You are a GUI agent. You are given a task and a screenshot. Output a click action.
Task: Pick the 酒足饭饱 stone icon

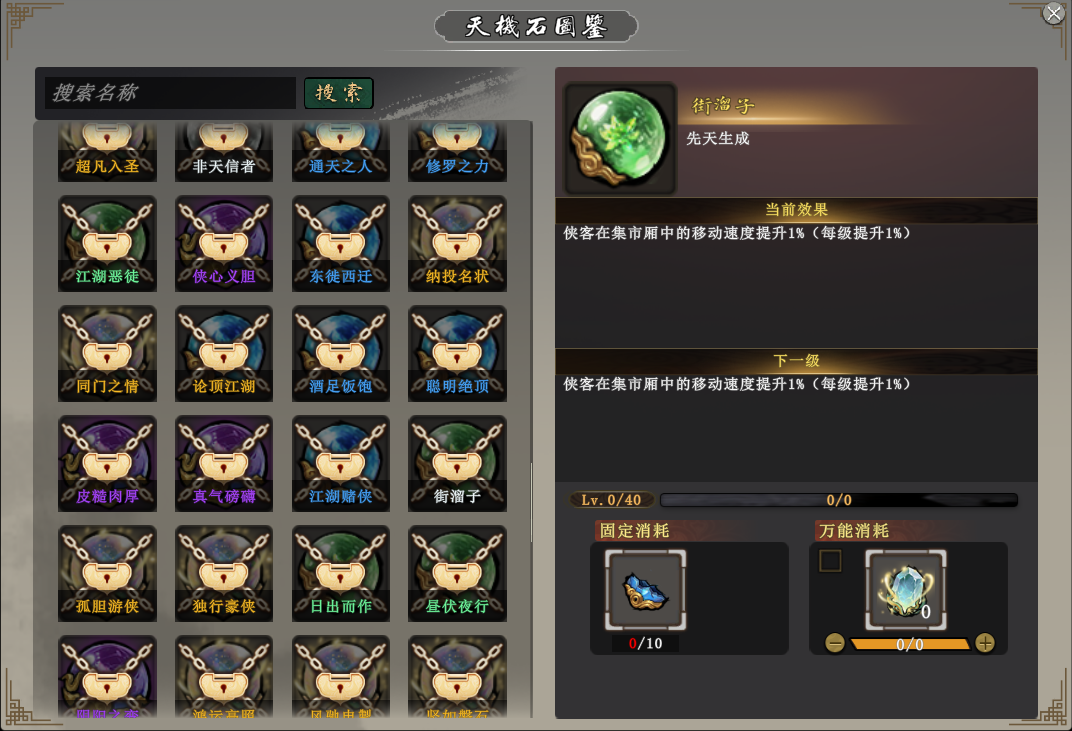point(340,354)
